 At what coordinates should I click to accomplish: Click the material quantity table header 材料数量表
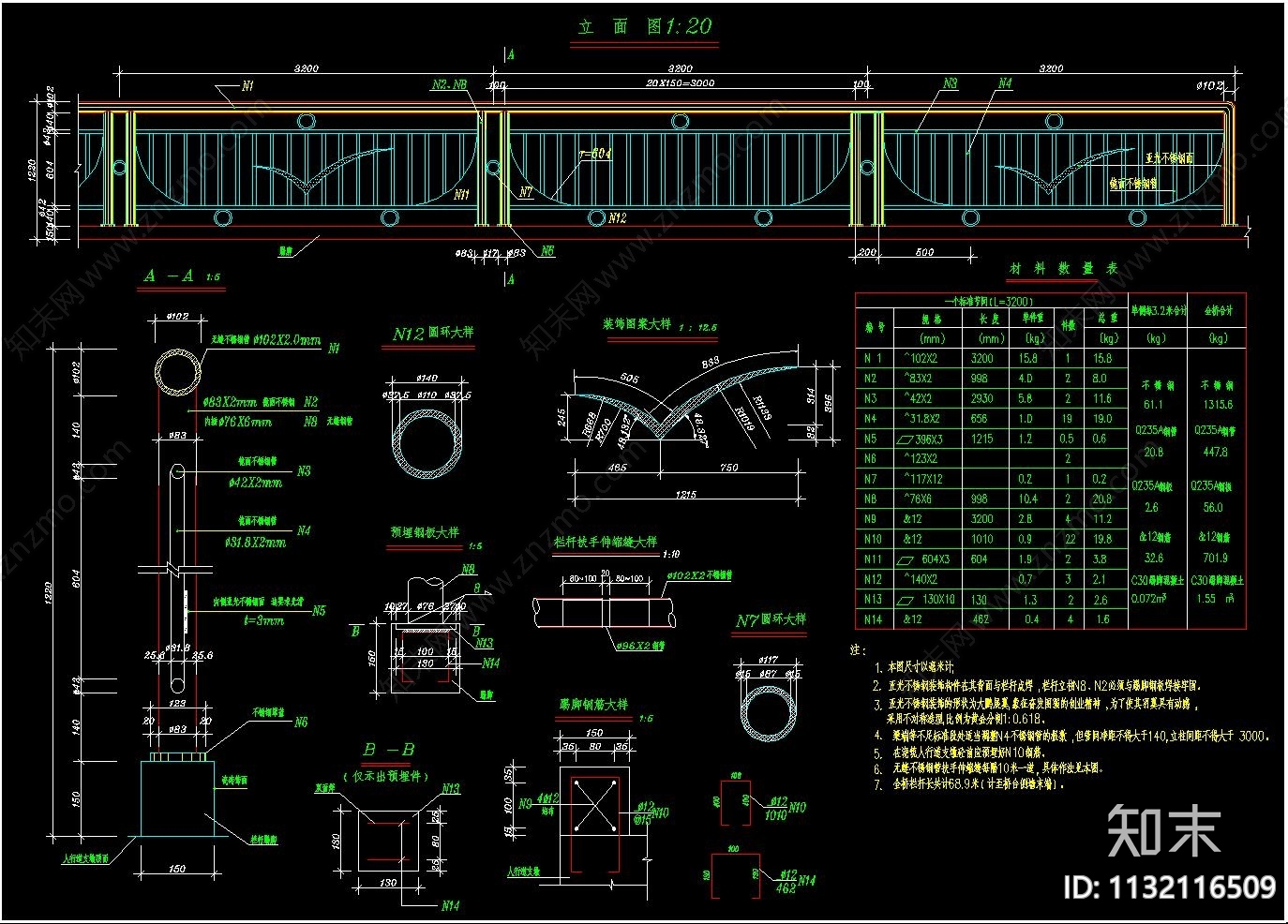point(1063,269)
